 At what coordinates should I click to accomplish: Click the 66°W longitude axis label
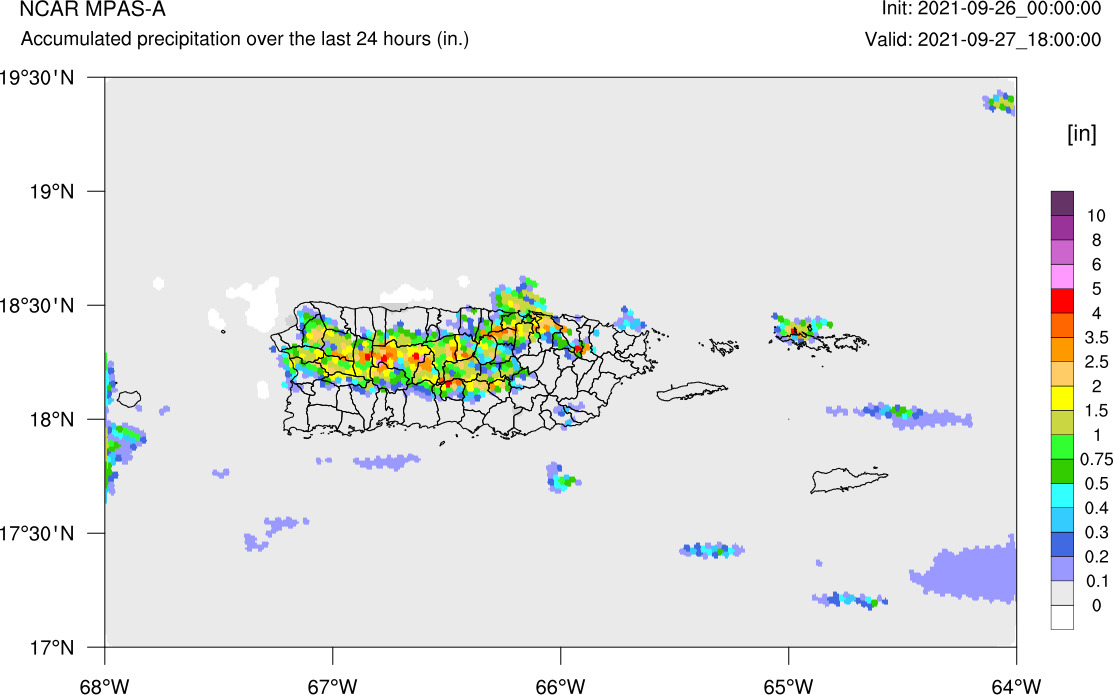pyautogui.click(x=561, y=686)
